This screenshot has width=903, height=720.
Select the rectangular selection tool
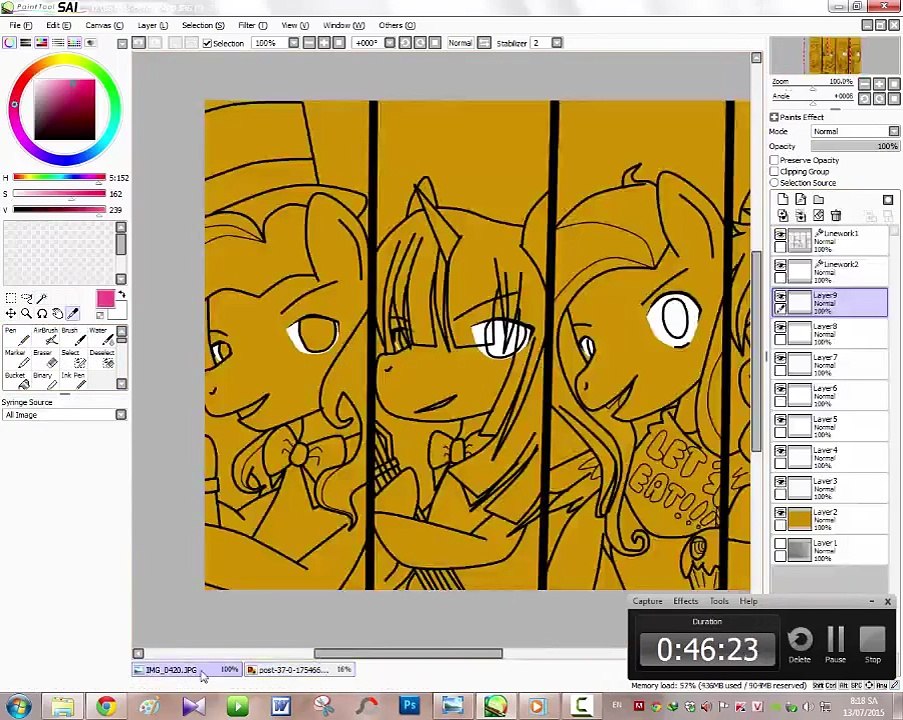pyautogui.click(x=11, y=298)
